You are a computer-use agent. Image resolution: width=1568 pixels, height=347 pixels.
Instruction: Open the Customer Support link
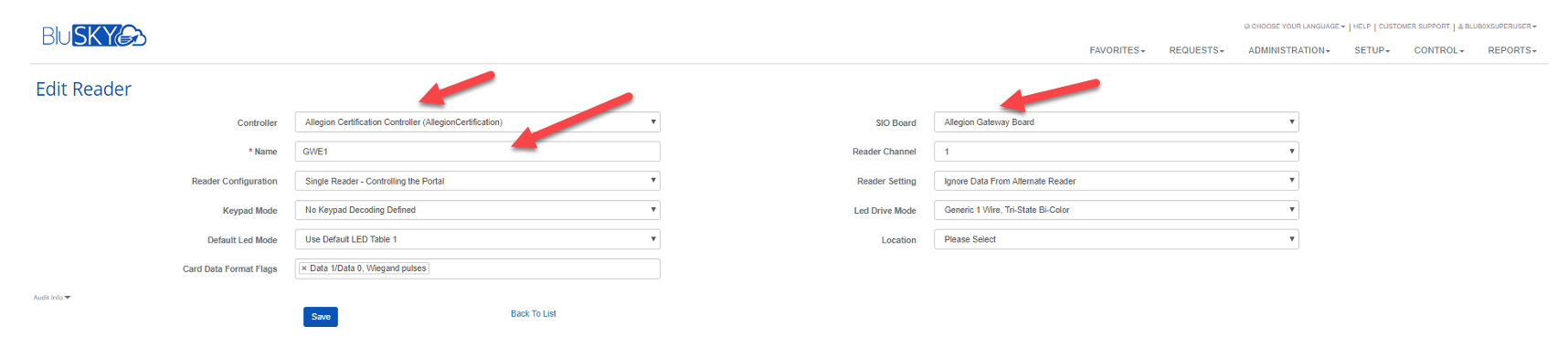pos(1414,26)
